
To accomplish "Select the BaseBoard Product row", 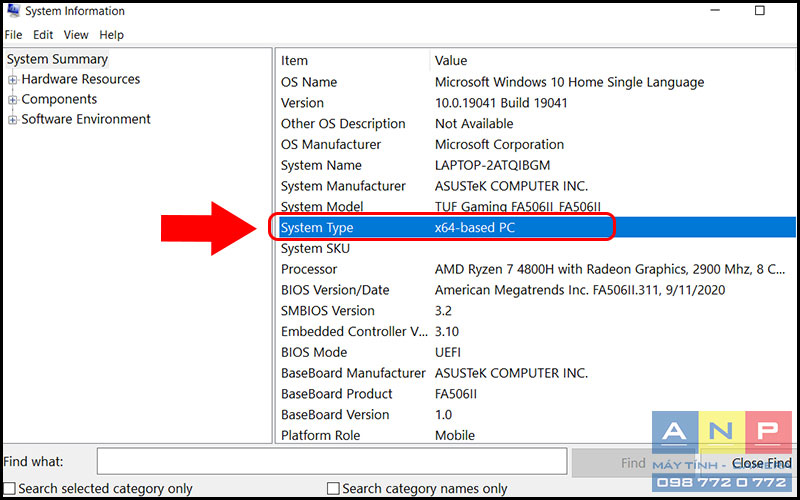I will tap(536, 394).
